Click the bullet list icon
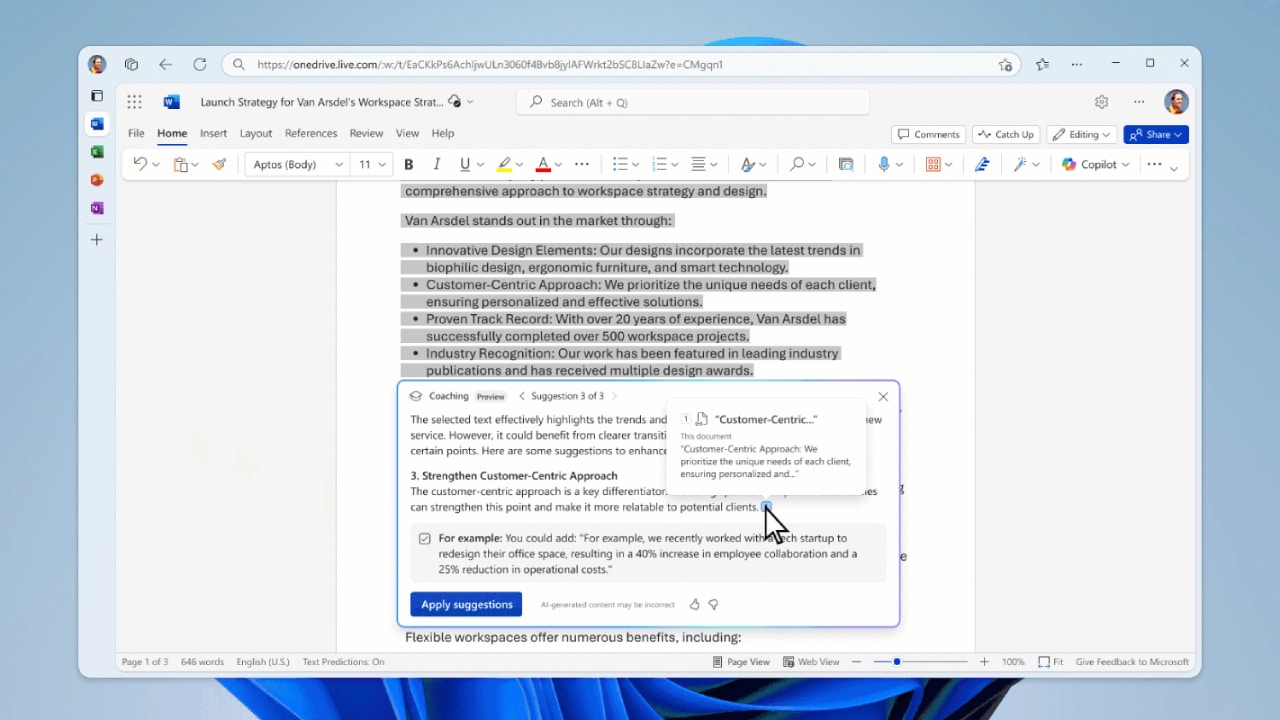 (620, 164)
